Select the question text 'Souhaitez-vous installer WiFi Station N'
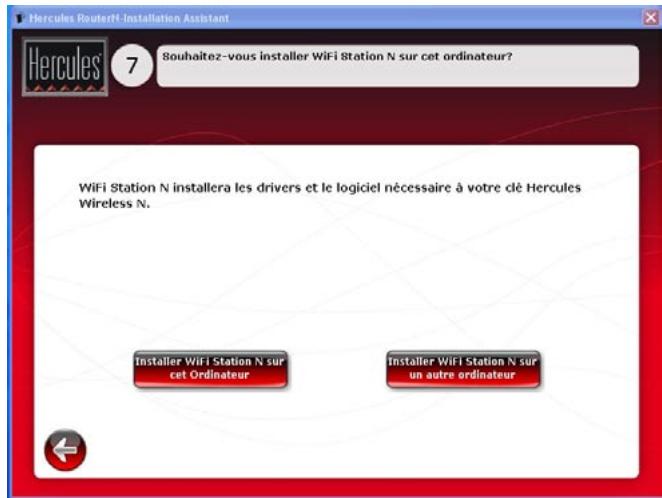 coord(279,56)
